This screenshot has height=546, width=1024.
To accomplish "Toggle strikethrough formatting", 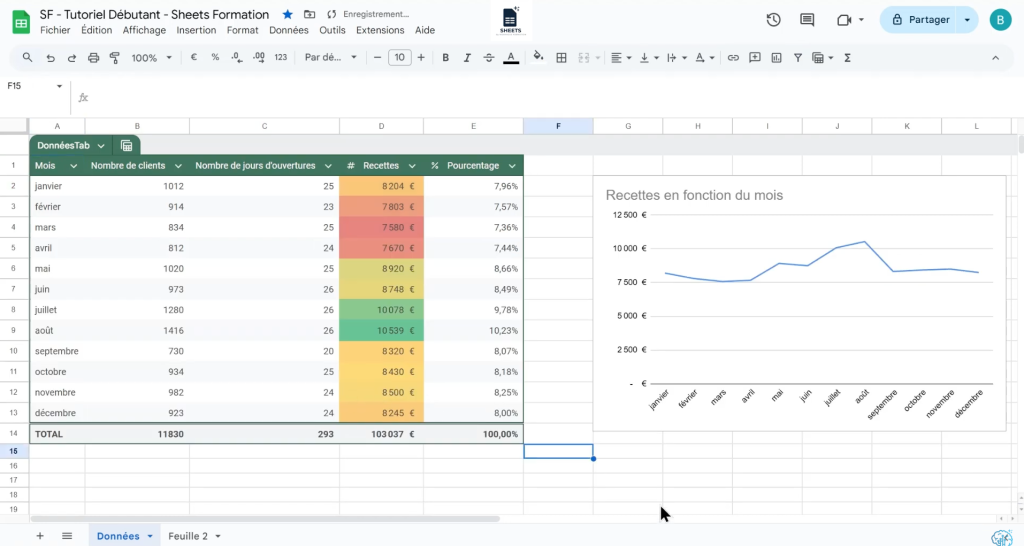I will 488,57.
